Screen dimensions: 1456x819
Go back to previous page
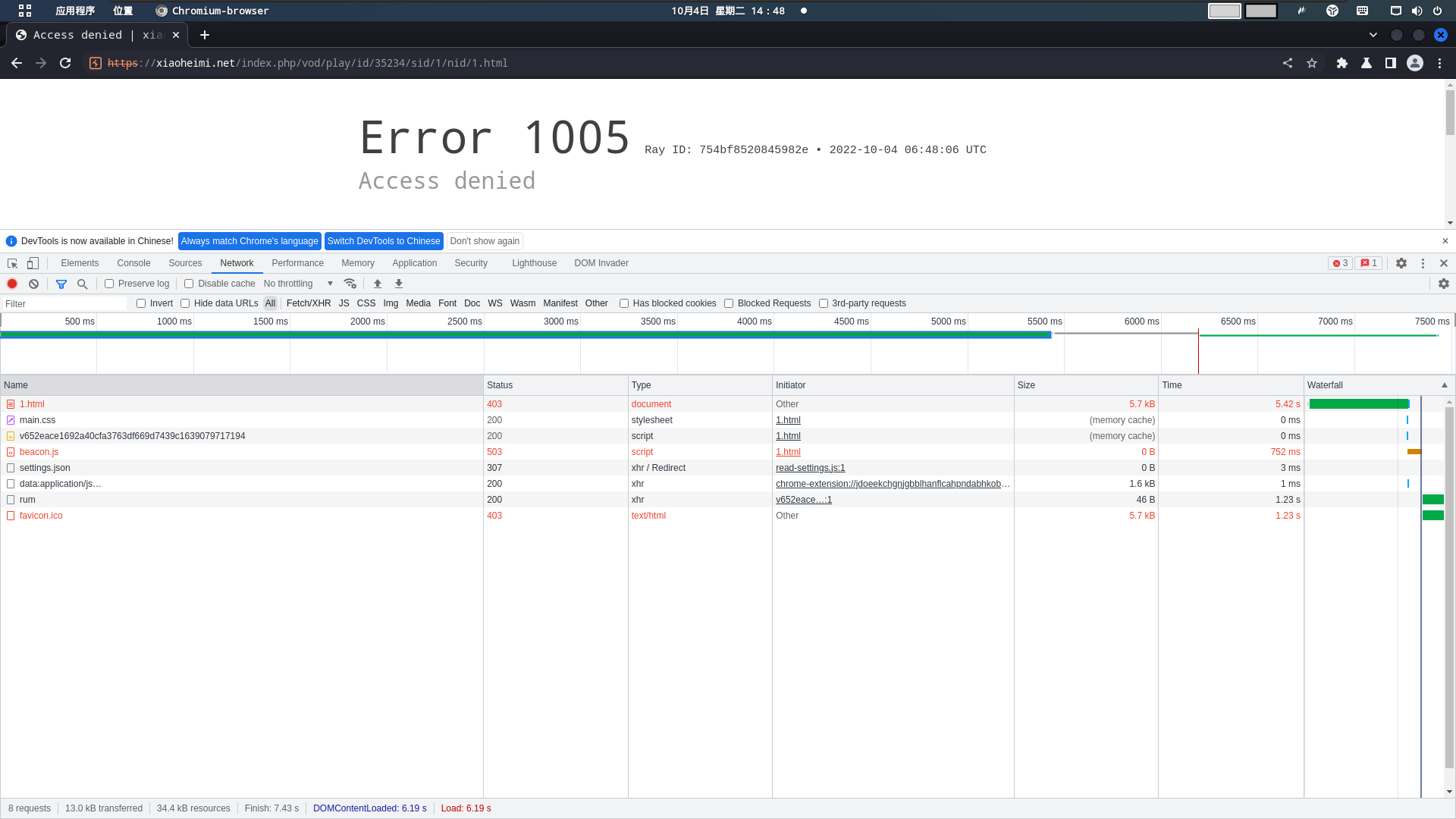[x=17, y=63]
